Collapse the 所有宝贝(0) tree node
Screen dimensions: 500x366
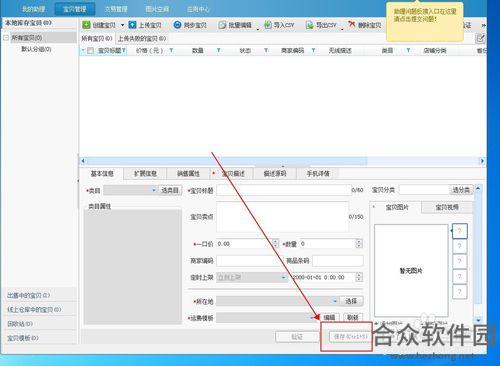tap(6, 37)
